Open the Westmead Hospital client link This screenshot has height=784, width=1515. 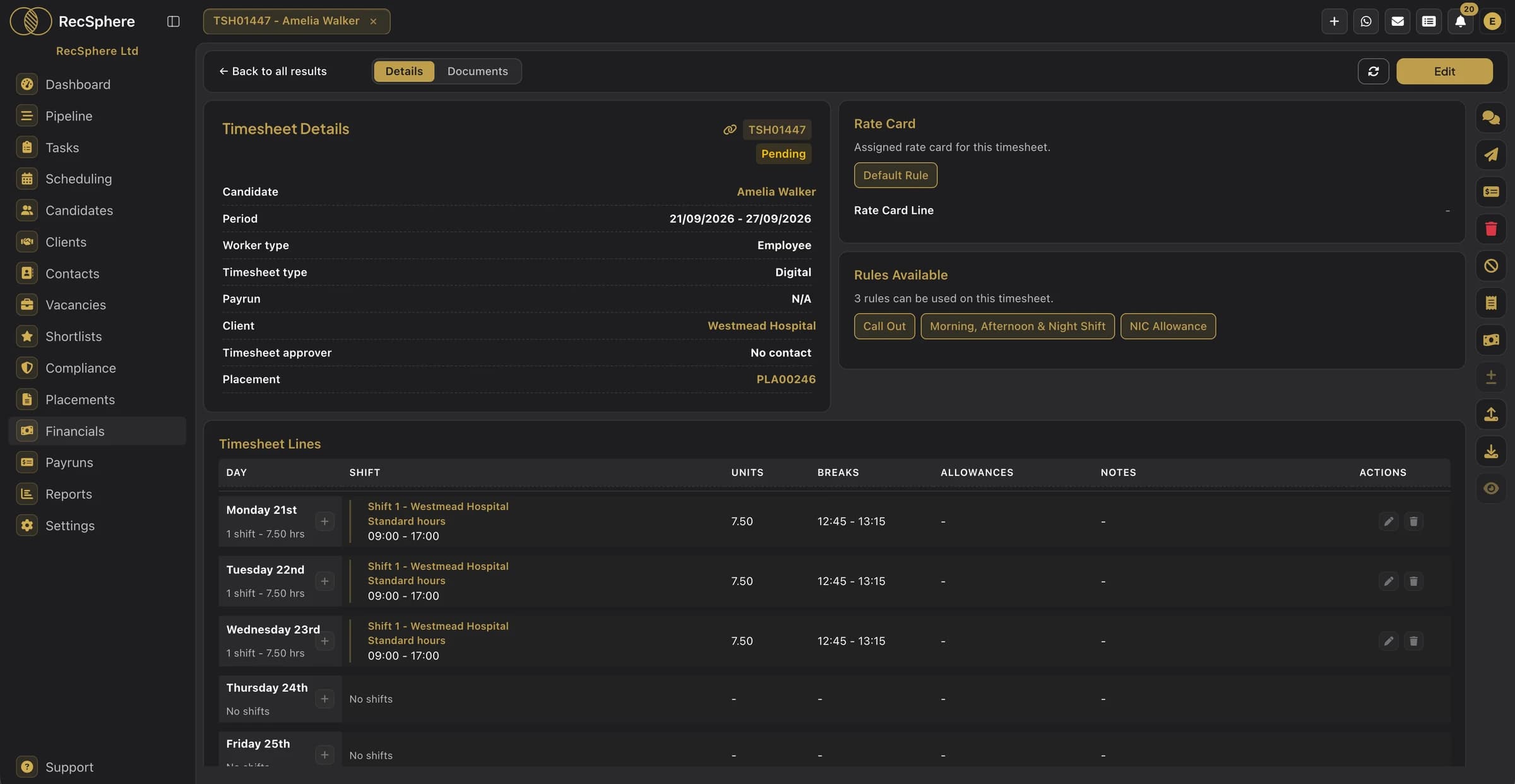click(x=761, y=326)
